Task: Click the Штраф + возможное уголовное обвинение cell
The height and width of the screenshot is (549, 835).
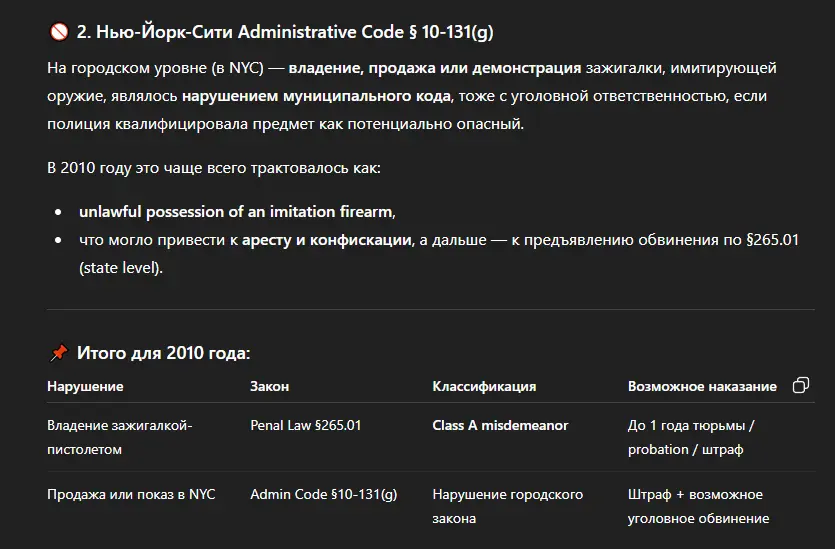Action: pyautogui.click(x=698, y=506)
